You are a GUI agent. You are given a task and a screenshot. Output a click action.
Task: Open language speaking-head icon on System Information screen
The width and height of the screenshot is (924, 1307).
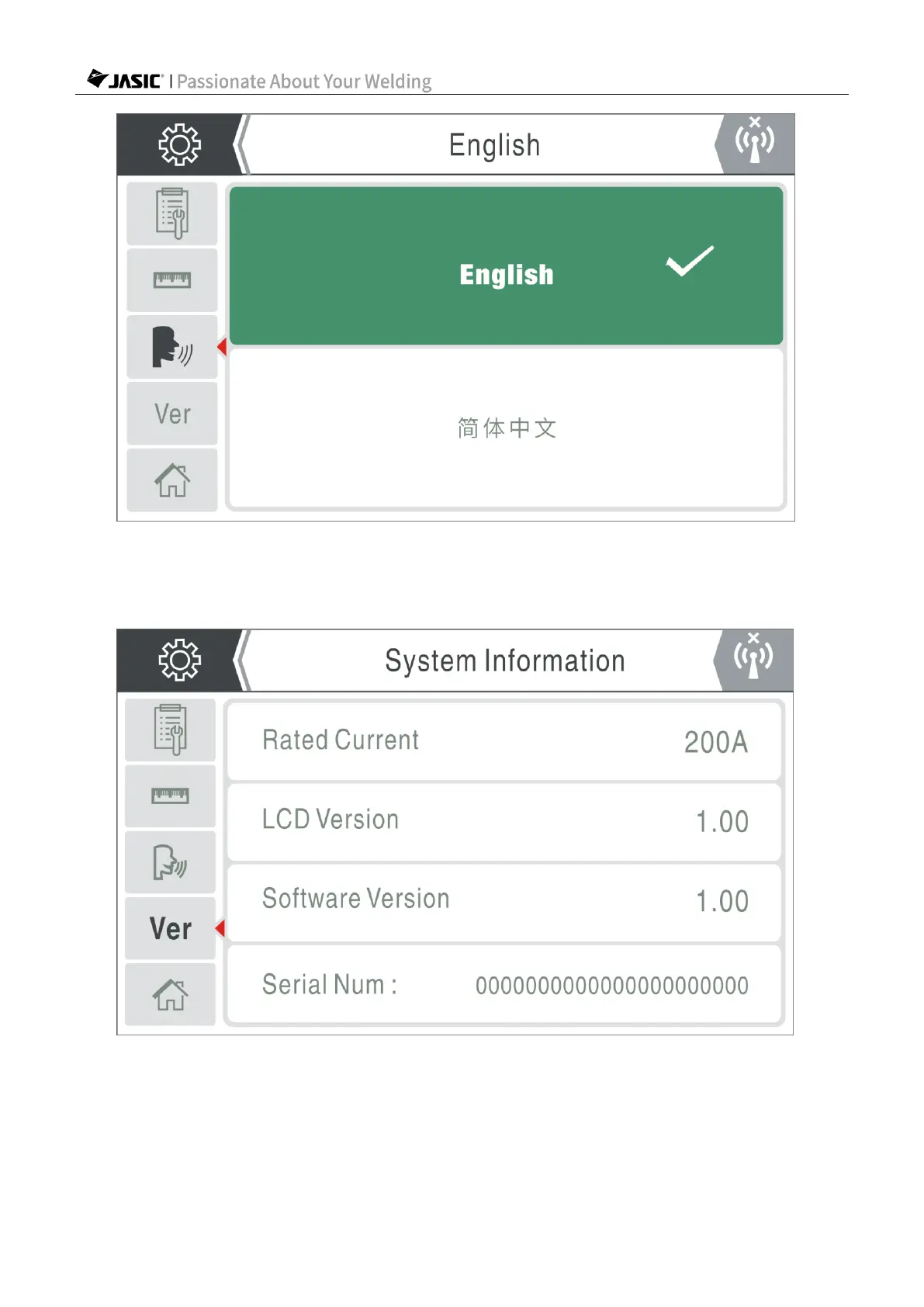pos(171,862)
